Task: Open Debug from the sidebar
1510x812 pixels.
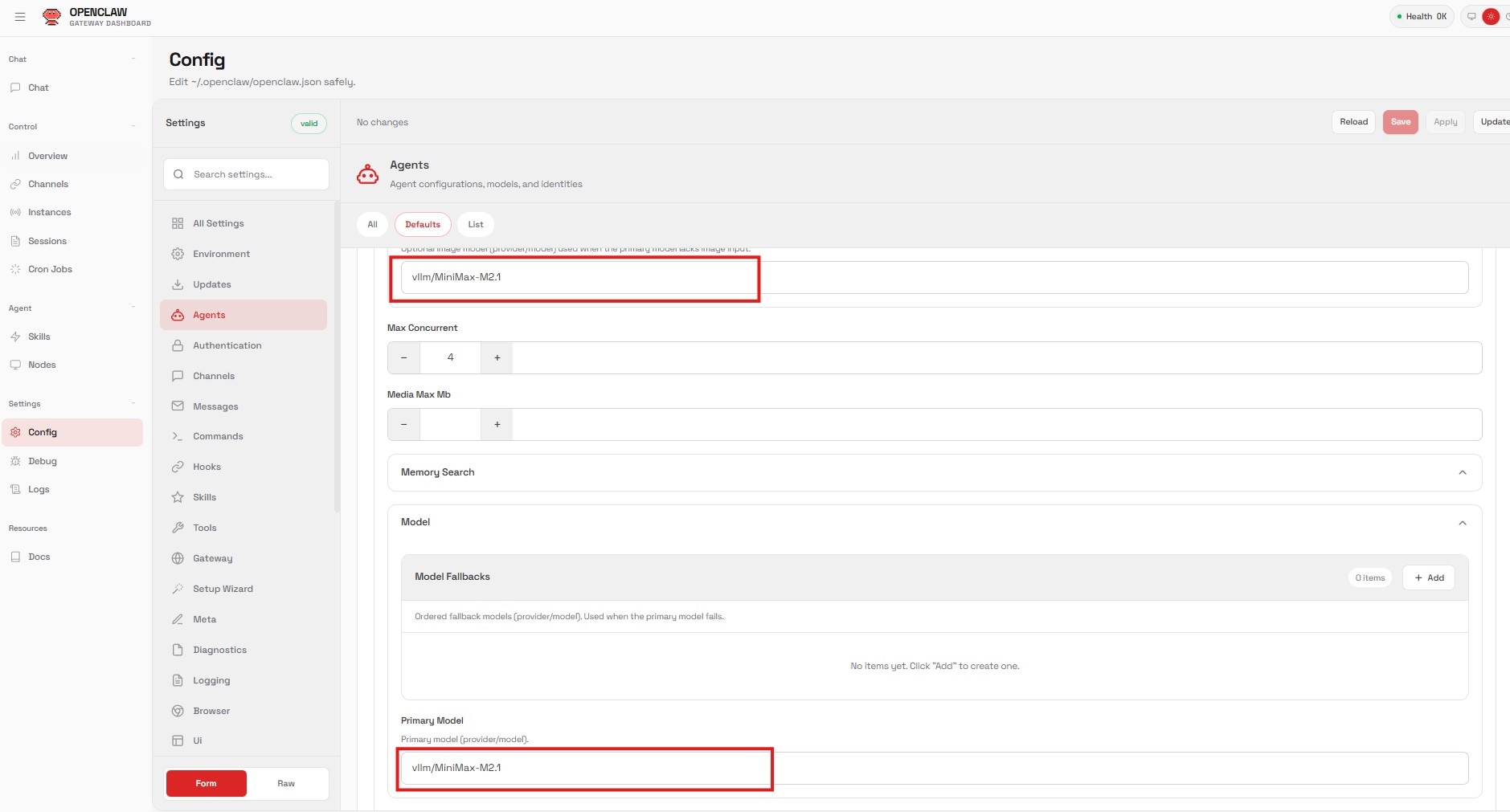Action: pyautogui.click(x=42, y=461)
